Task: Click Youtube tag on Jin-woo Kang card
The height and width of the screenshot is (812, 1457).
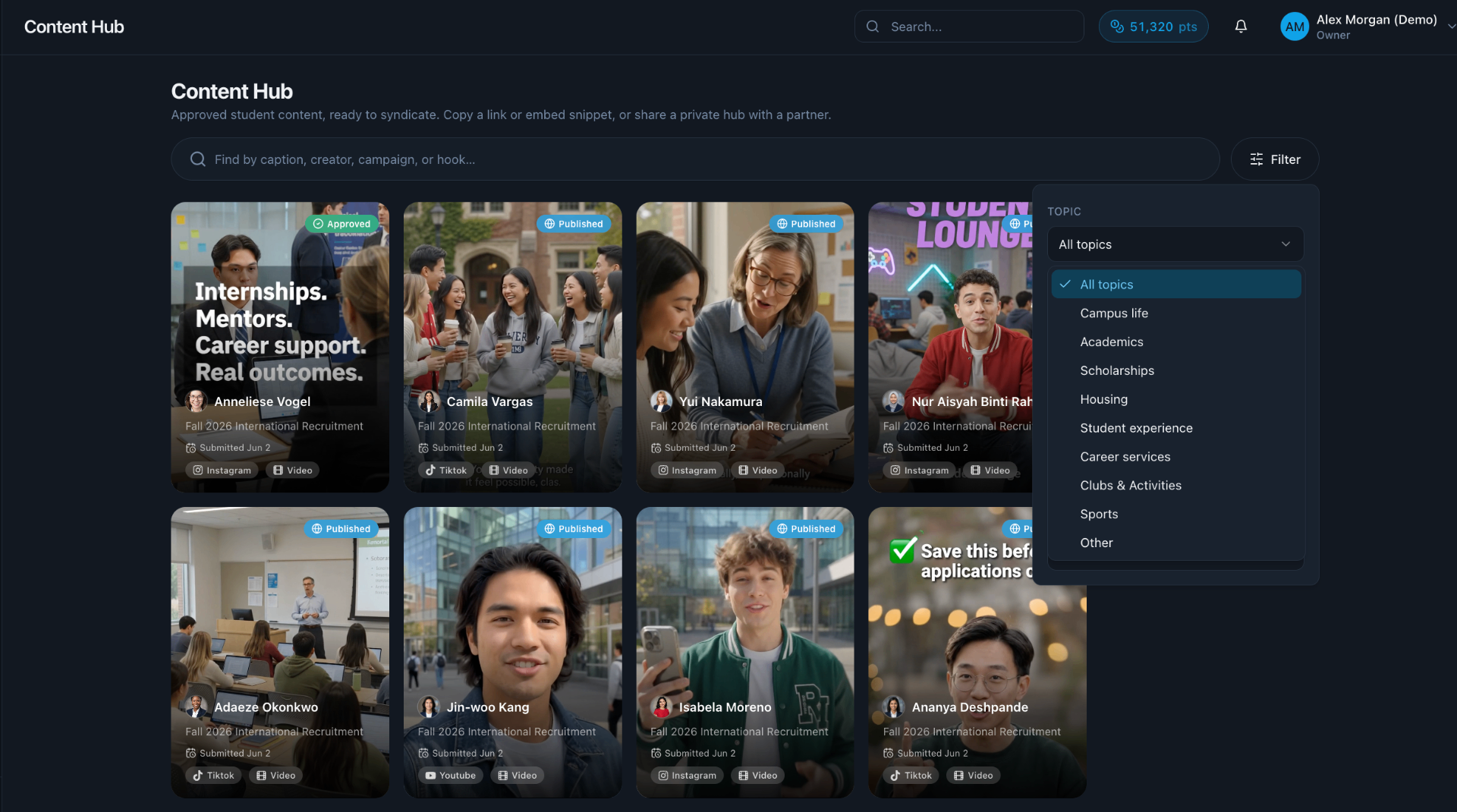Action: click(x=451, y=776)
